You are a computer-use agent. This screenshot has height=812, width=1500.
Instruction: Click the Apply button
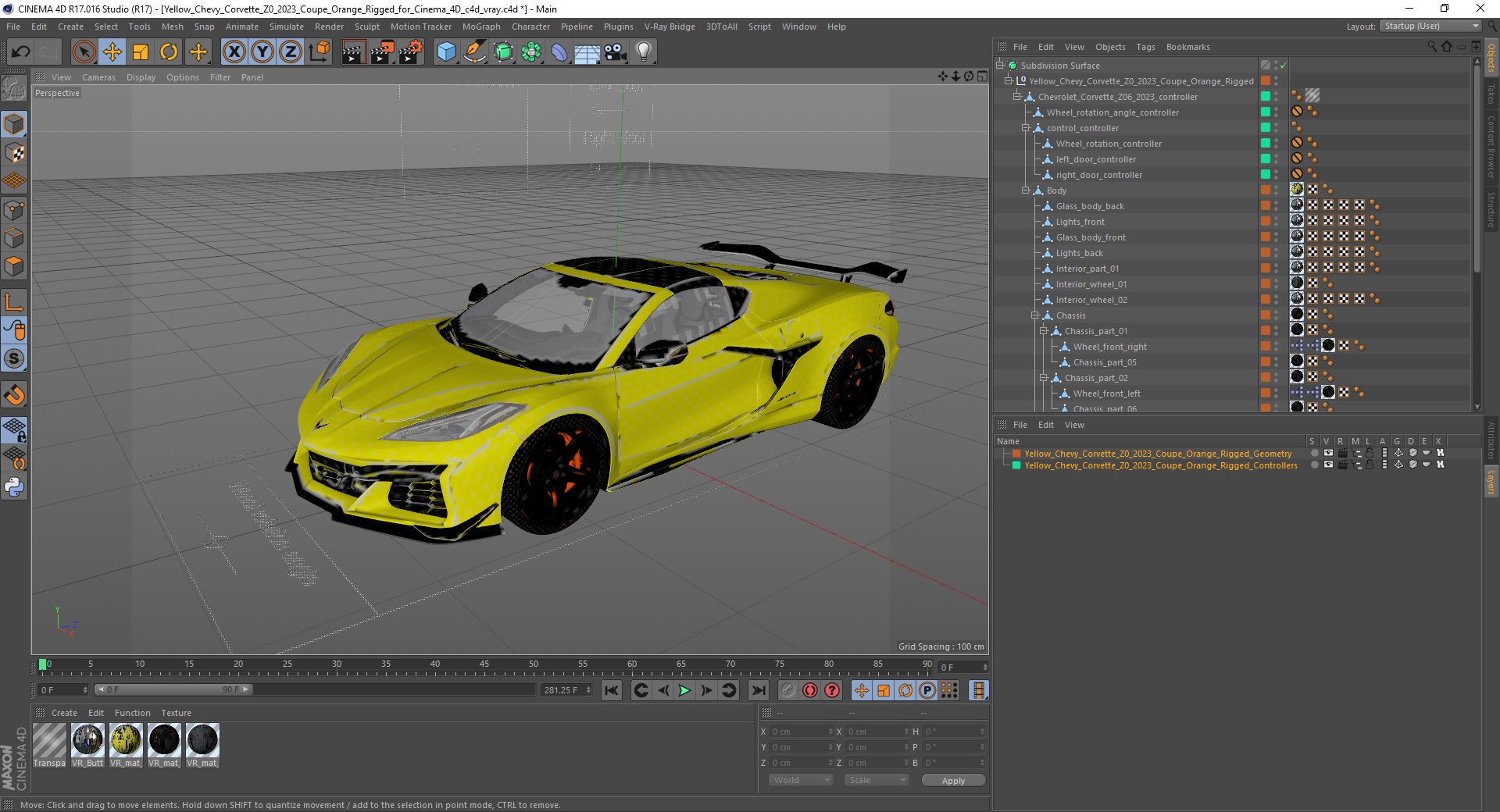pyautogui.click(x=953, y=780)
